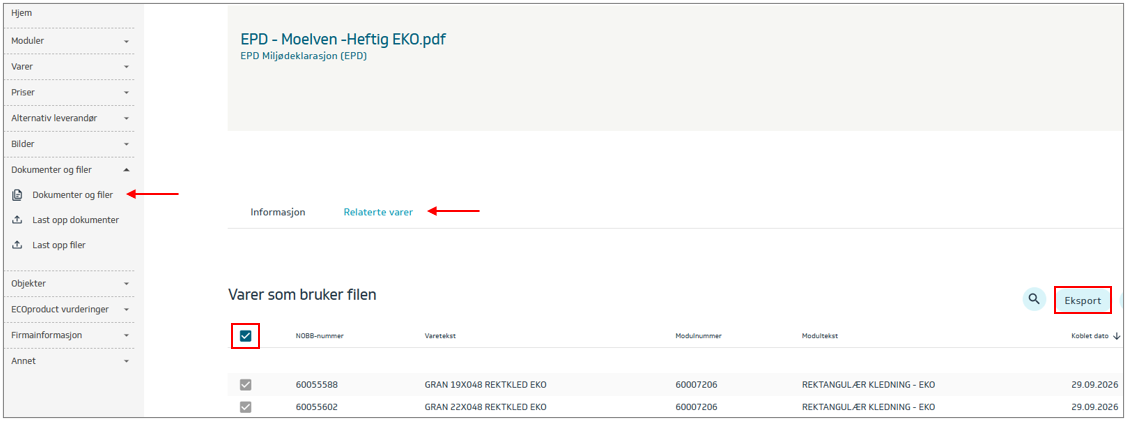Open Last opp filer sub-item
Screen dimensions: 1127x421
click(59, 245)
